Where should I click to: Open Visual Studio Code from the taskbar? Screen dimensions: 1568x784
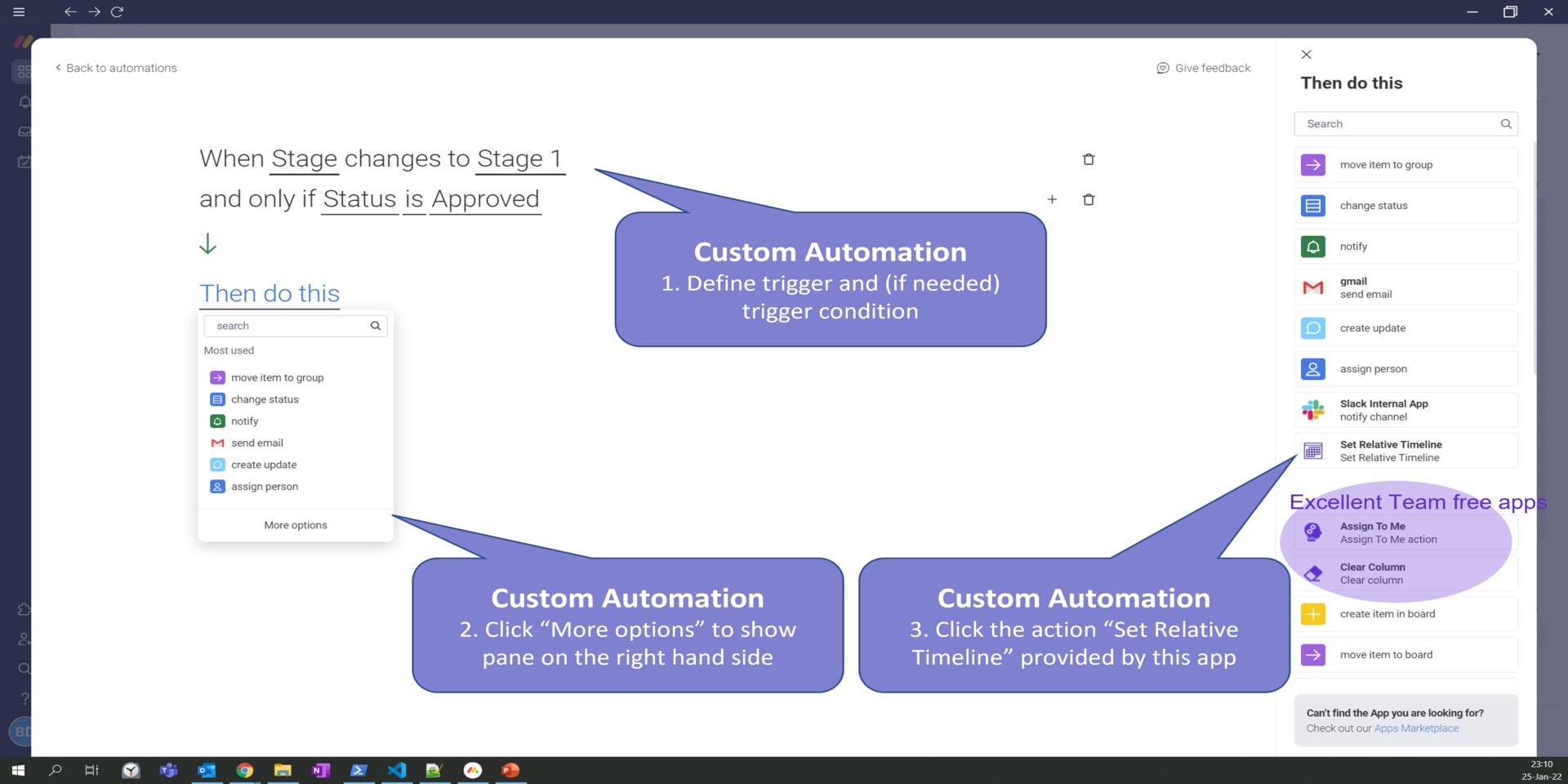click(397, 770)
